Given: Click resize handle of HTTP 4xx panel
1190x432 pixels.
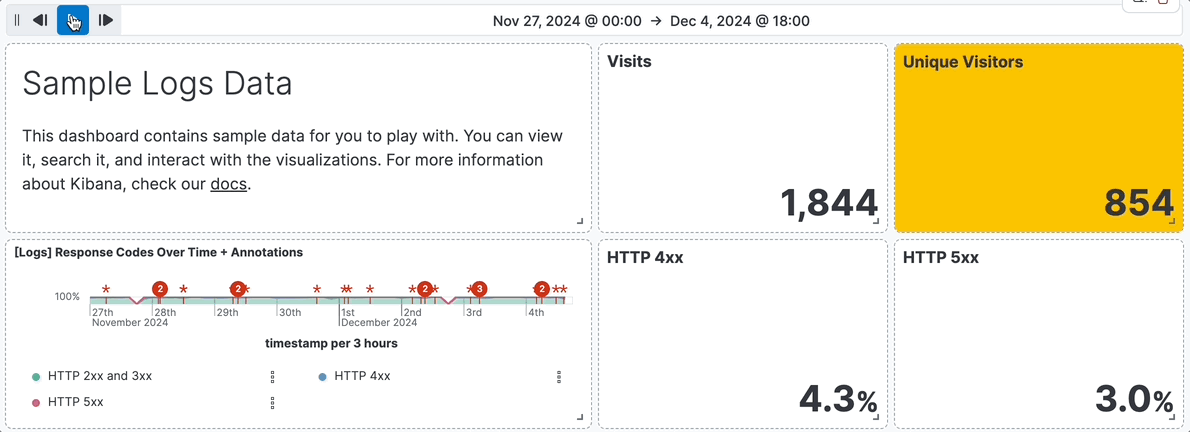Looking at the screenshot, I should pos(876,417).
